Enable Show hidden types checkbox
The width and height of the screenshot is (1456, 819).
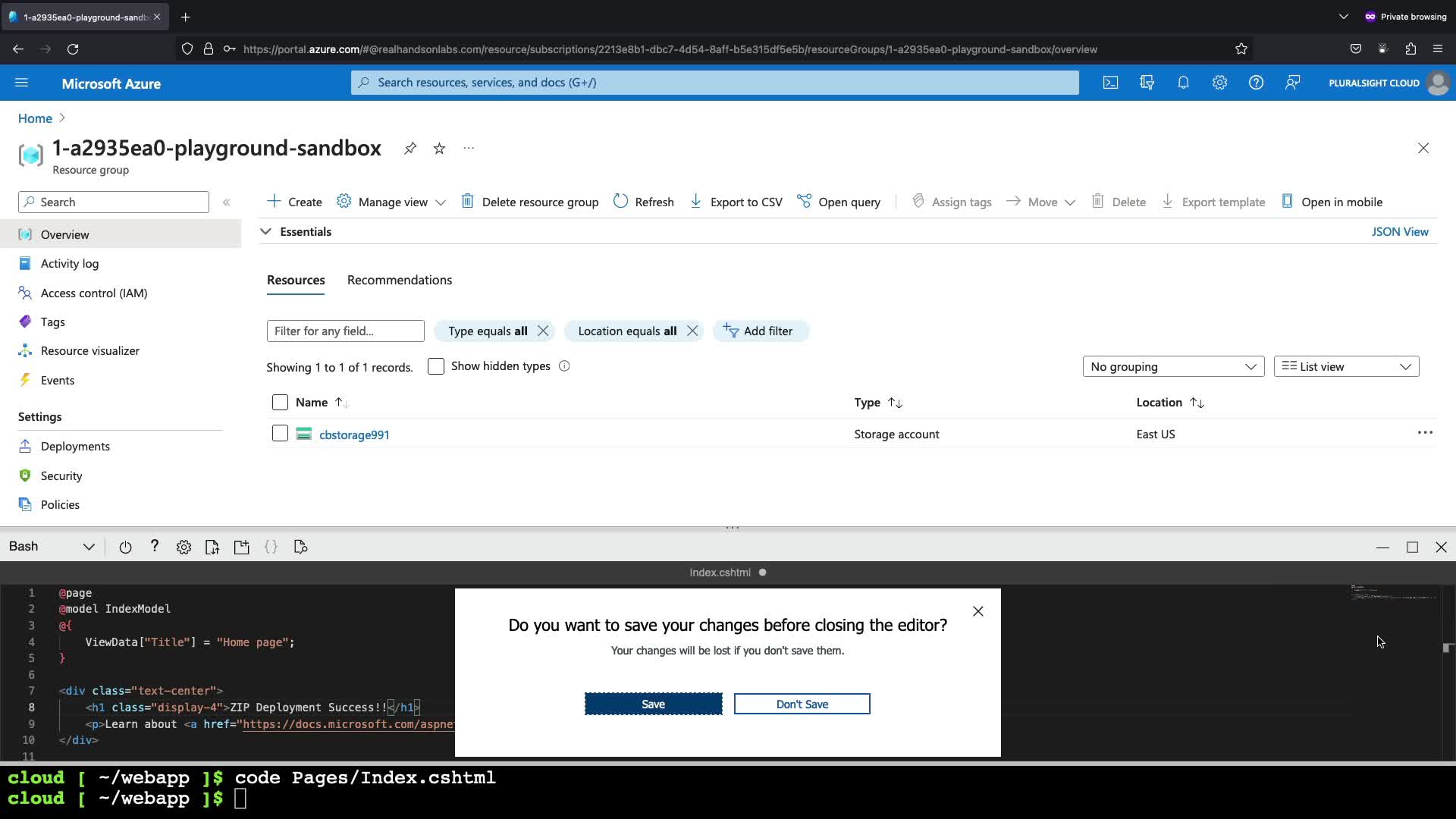[436, 366]
